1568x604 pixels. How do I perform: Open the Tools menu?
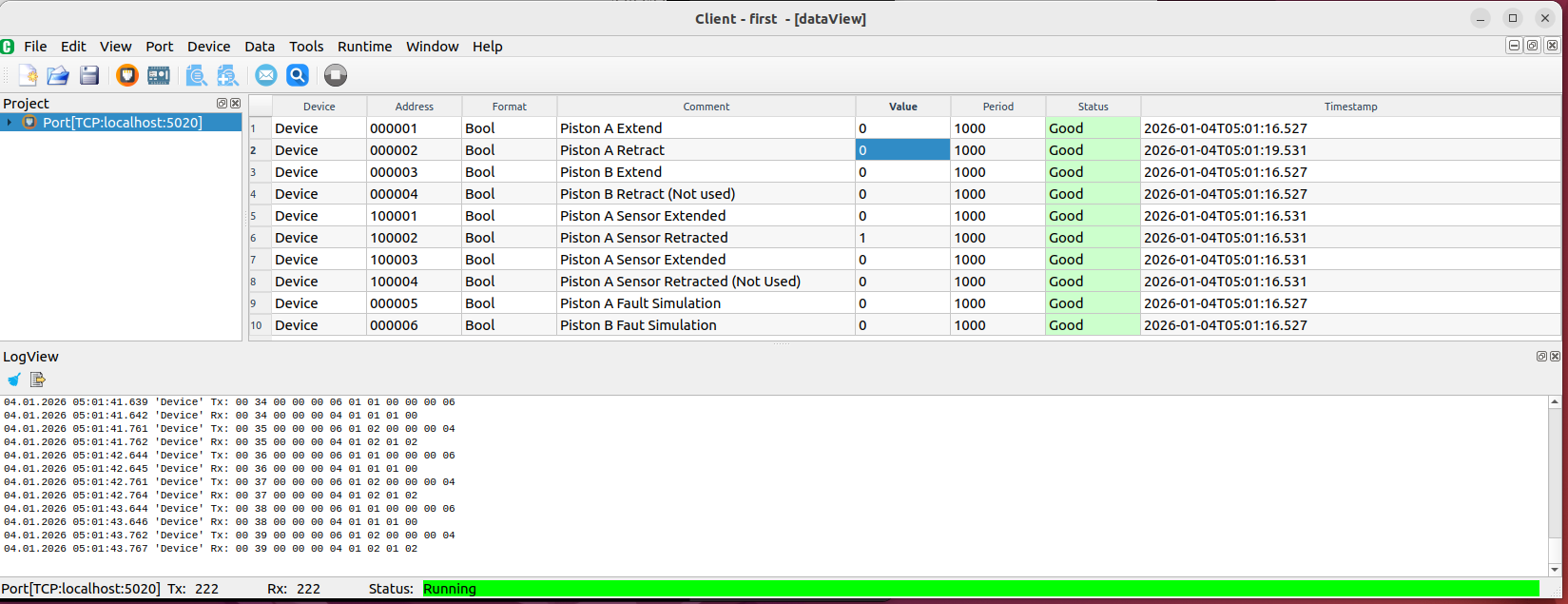pos(306,47)
